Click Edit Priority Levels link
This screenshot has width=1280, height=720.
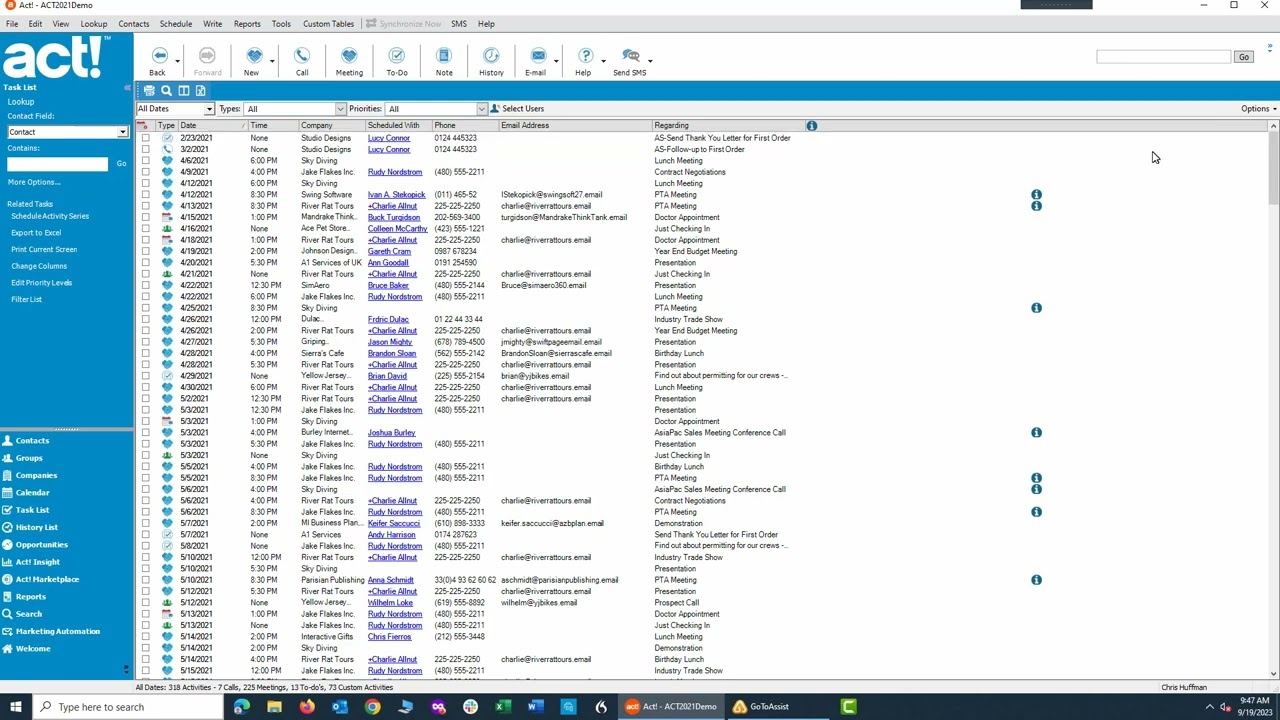click(41, 283)
